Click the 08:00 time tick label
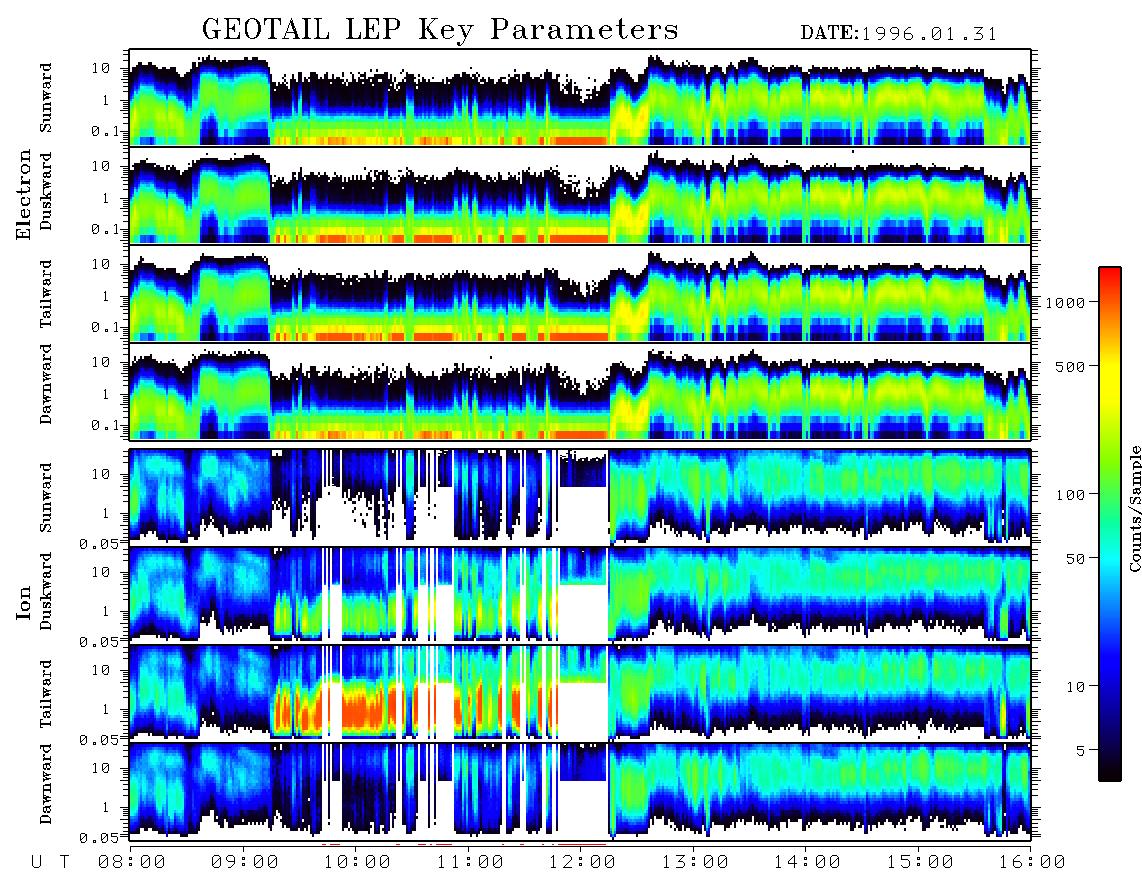Image resolution: width=1142 pixels, height=880 pixels. pyautogui.click(x=132, y=862)
